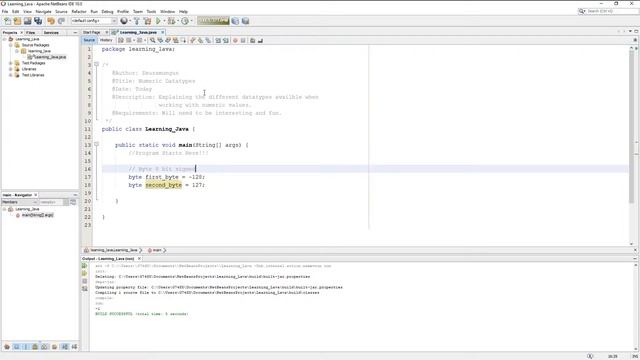This screenshot has height=360, width=640.
Task: Open the Refactor menu
Action: pos(79,11)
